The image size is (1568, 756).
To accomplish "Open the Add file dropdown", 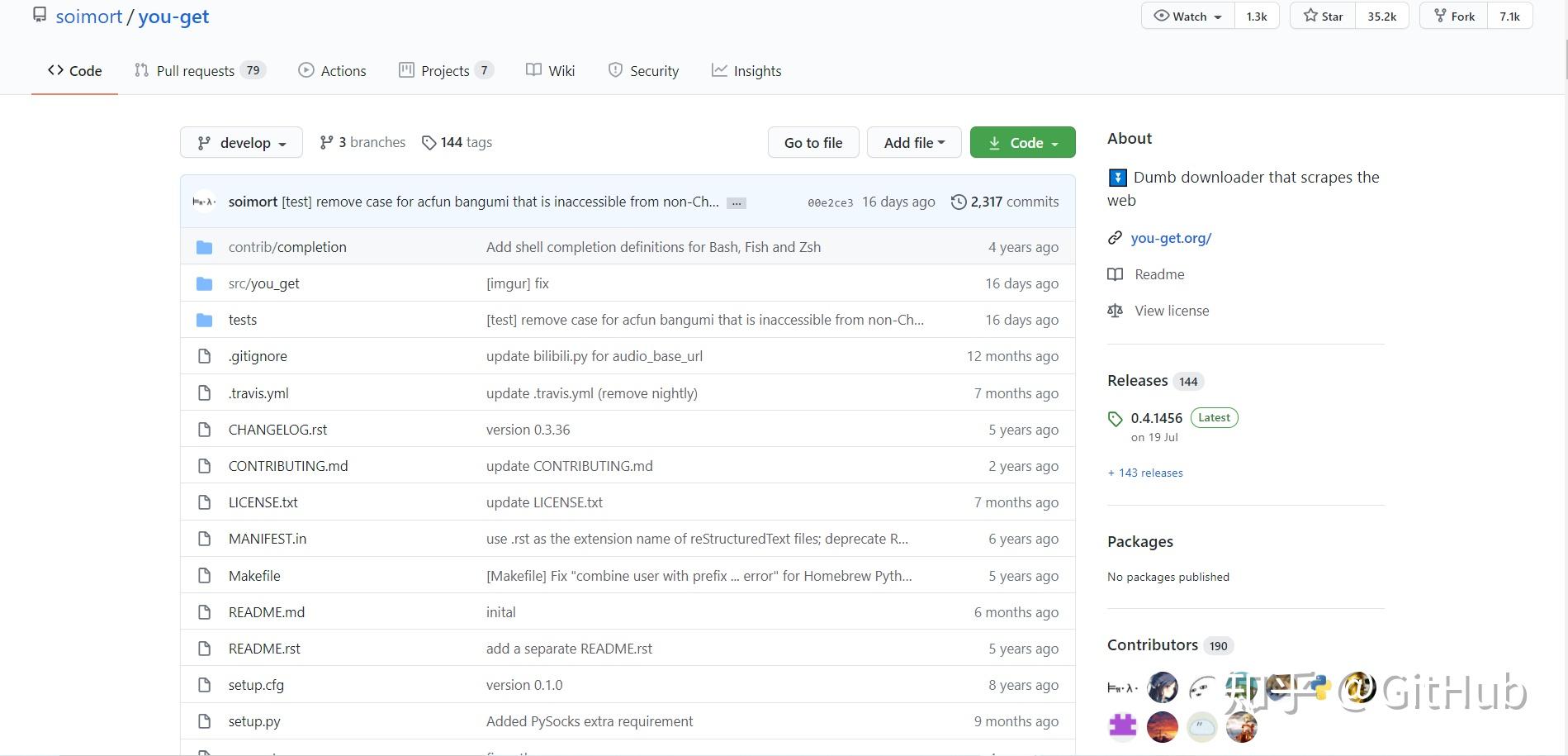I will point(913,141).
